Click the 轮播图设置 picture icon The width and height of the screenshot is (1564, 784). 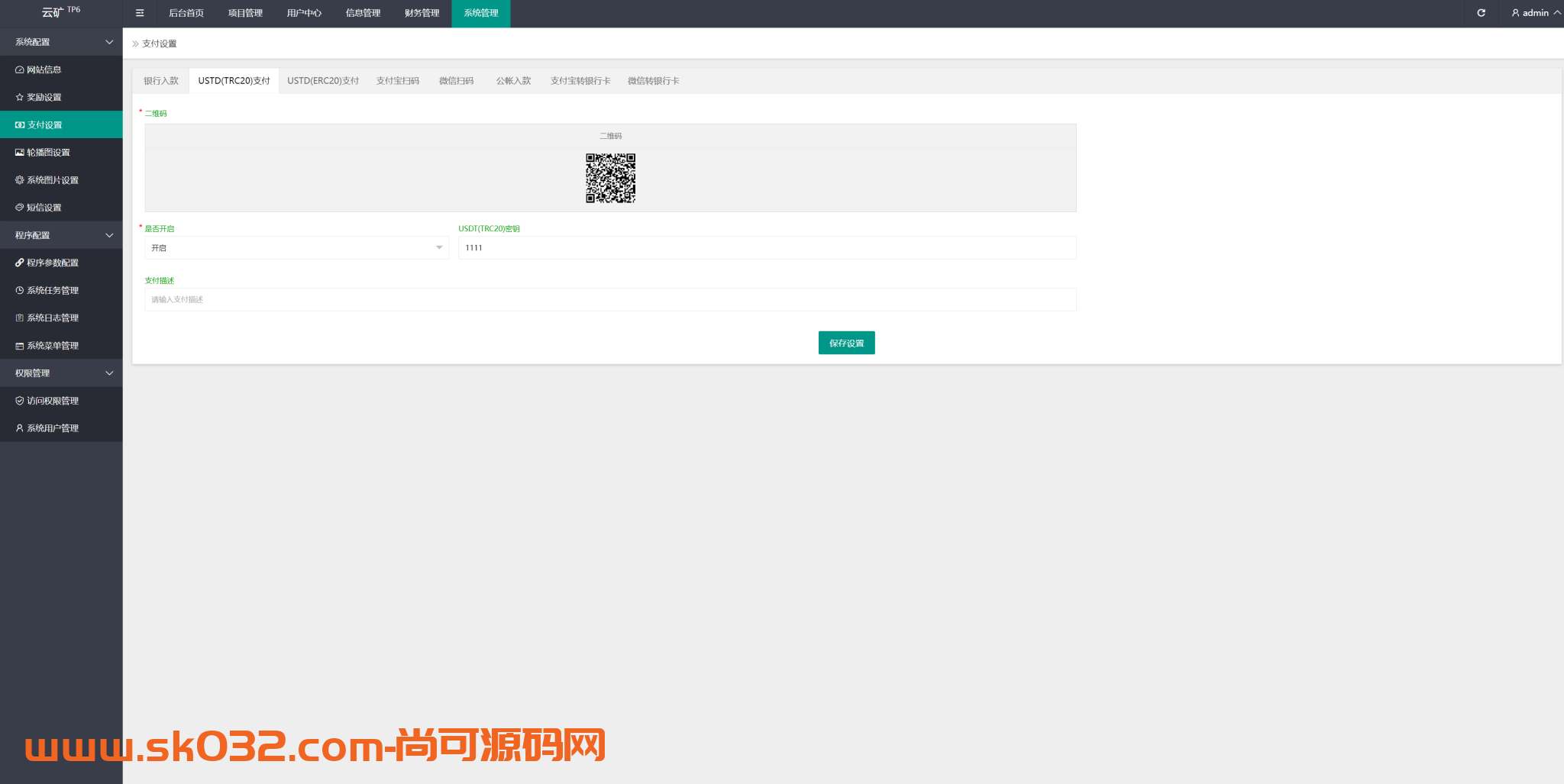point(20,152)
